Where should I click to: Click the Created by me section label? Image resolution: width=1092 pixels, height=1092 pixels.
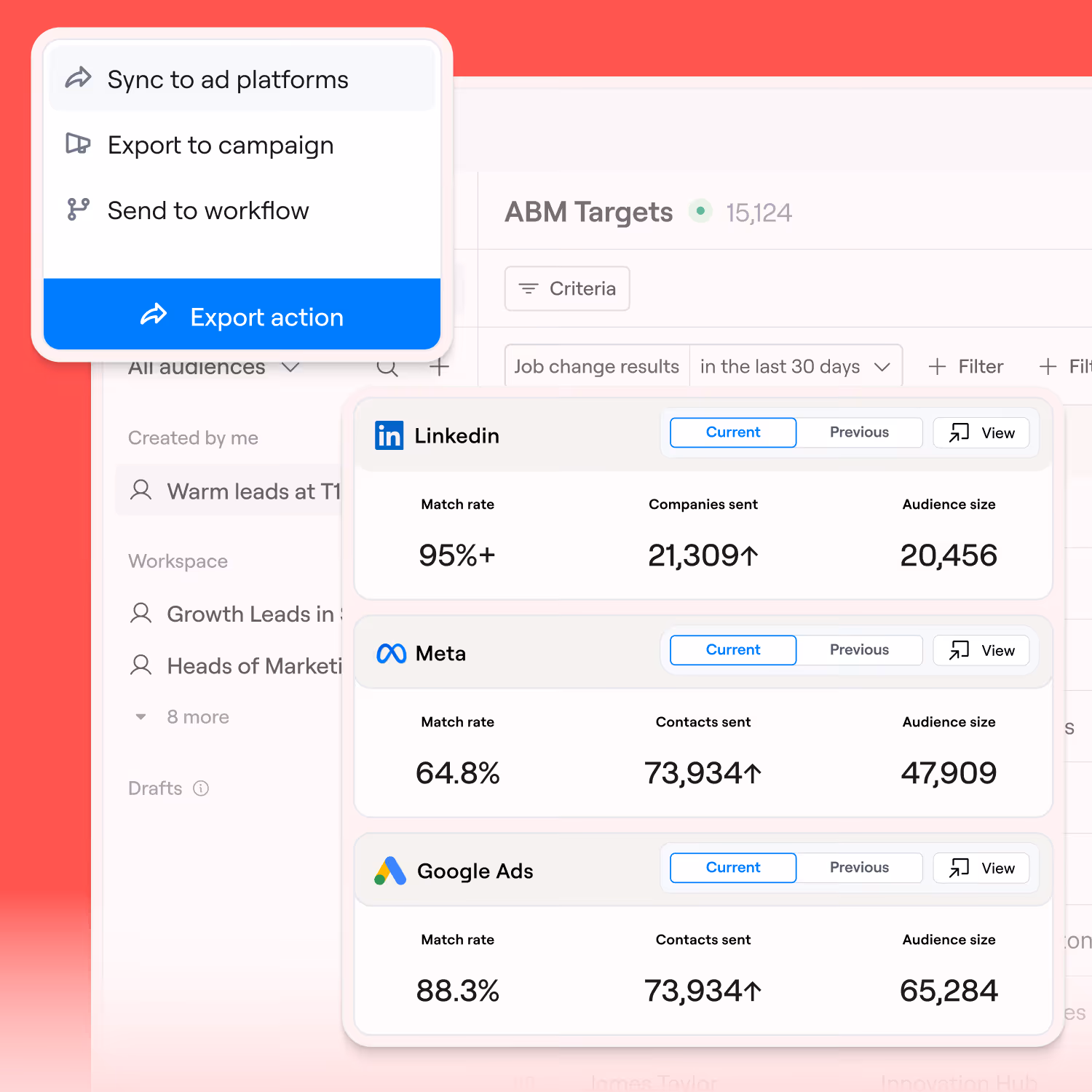tap(193, 438)
